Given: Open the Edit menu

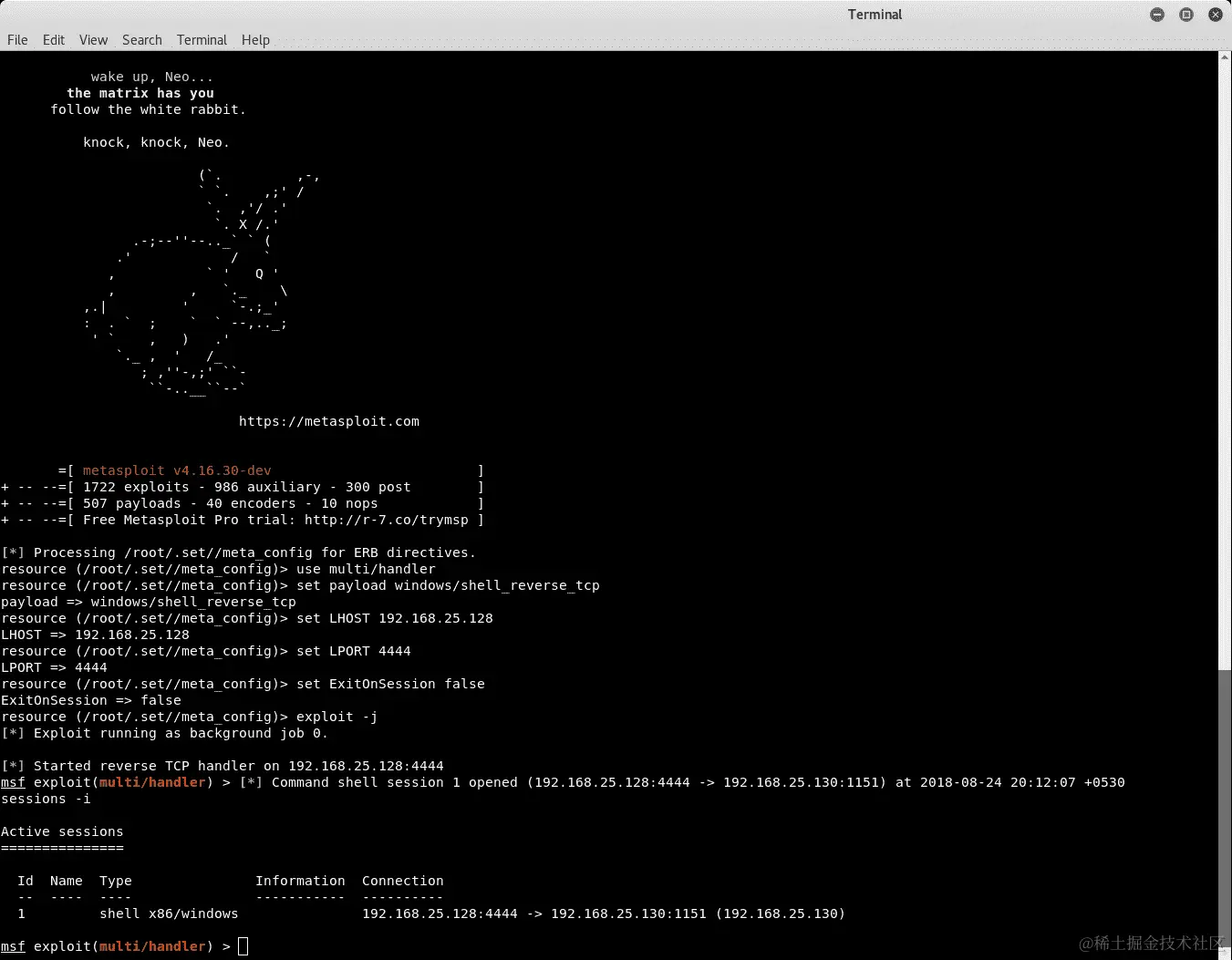Looking at the screenshot, I should pos(54,40).
